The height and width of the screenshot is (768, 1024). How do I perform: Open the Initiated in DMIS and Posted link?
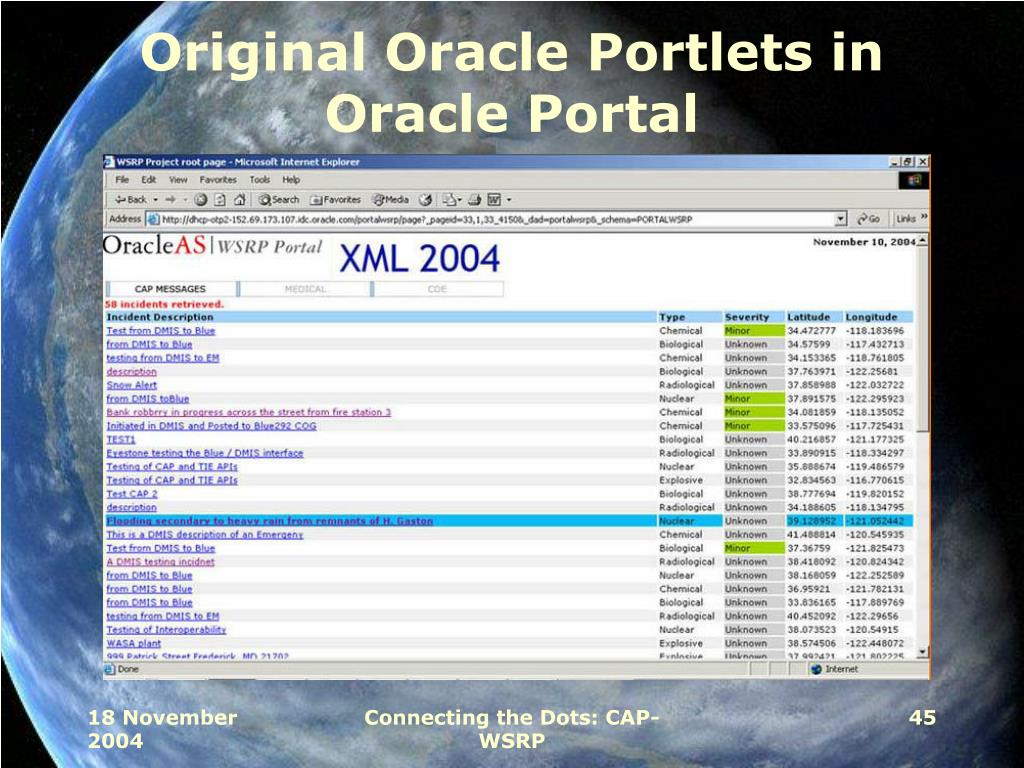point(212,426)
